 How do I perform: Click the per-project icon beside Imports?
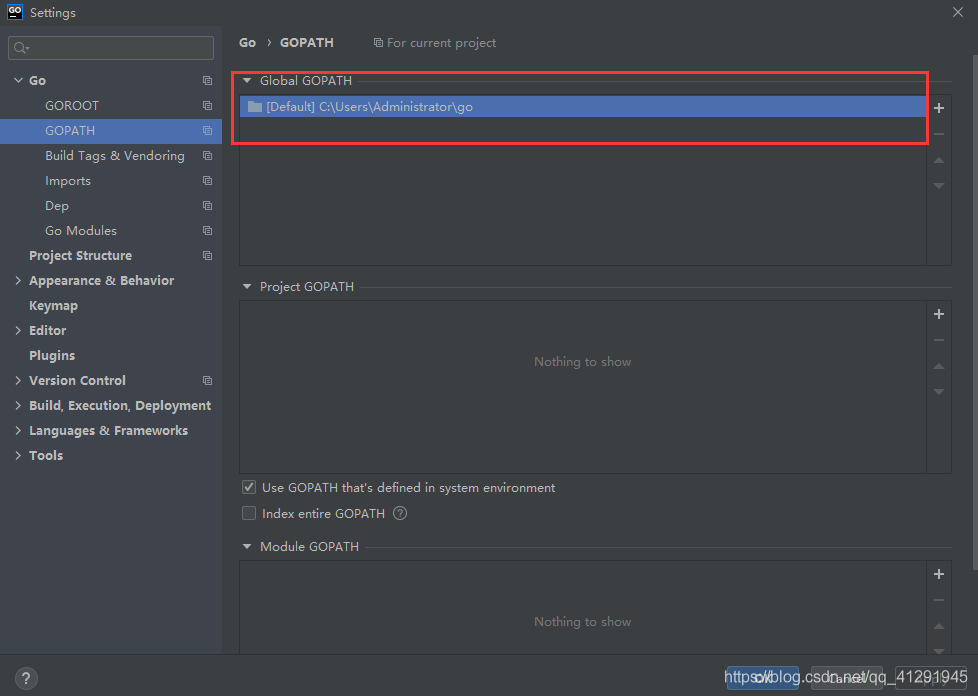(207, 180)
